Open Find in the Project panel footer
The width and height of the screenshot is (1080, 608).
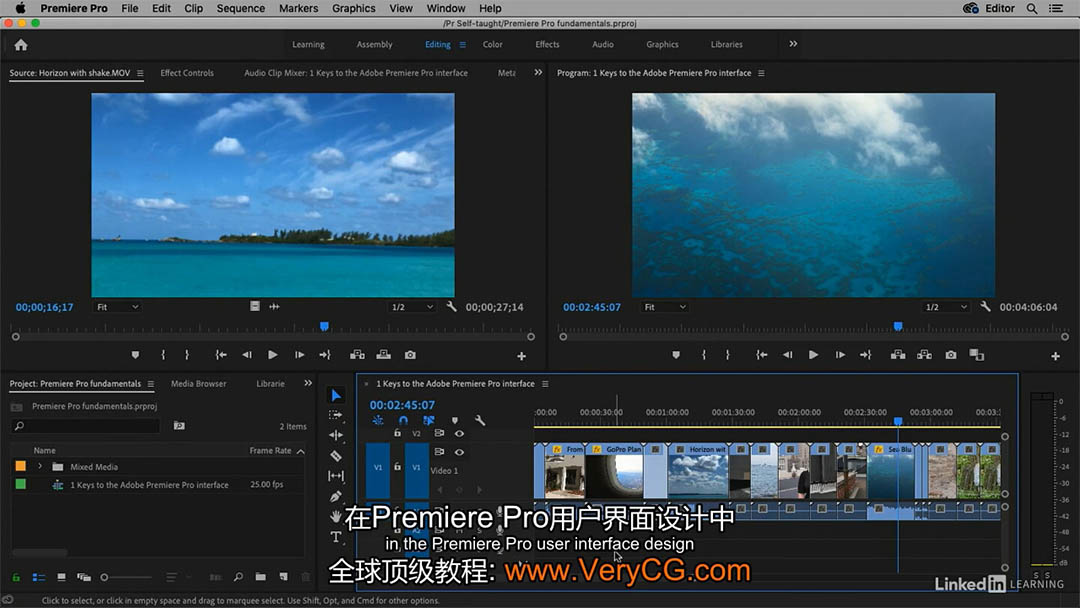238,577
